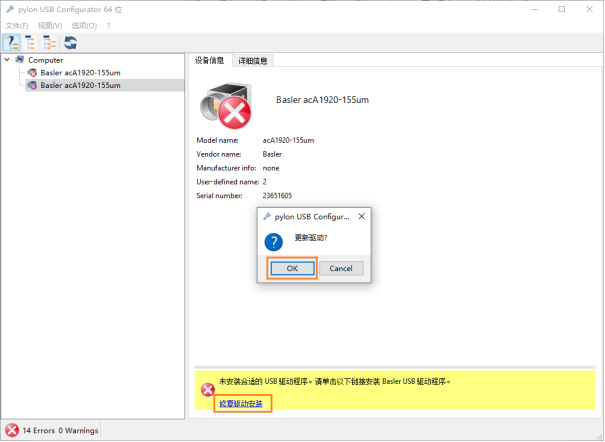
Task: Open the 视图(V) menu
Action: click(x=50, y=25)
